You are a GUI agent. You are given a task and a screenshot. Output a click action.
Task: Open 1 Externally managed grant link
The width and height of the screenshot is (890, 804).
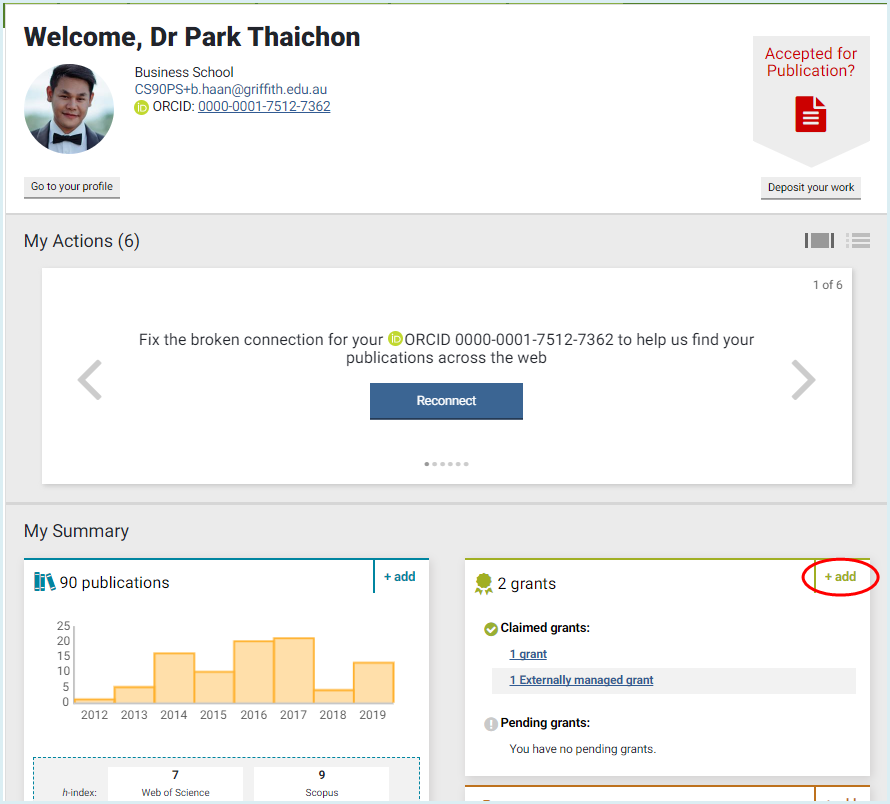[x=581, y=680]
